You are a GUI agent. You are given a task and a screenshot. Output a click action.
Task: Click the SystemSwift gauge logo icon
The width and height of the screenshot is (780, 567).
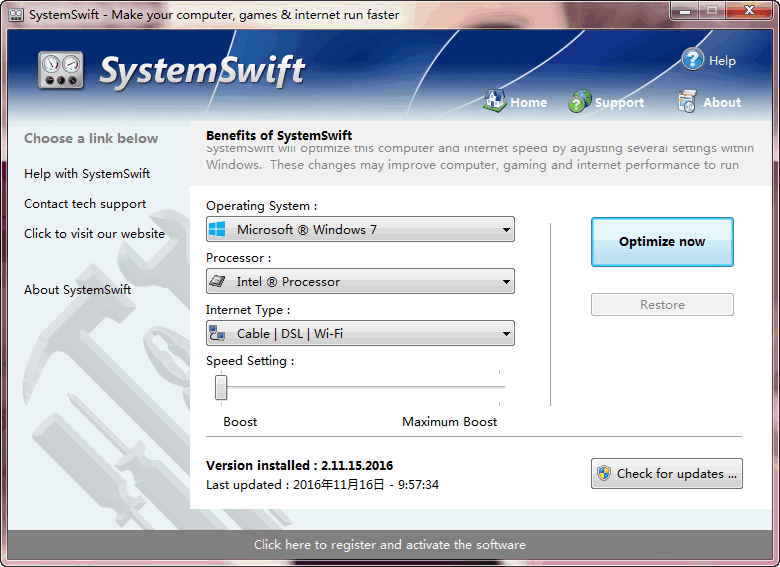coord(61,70)
